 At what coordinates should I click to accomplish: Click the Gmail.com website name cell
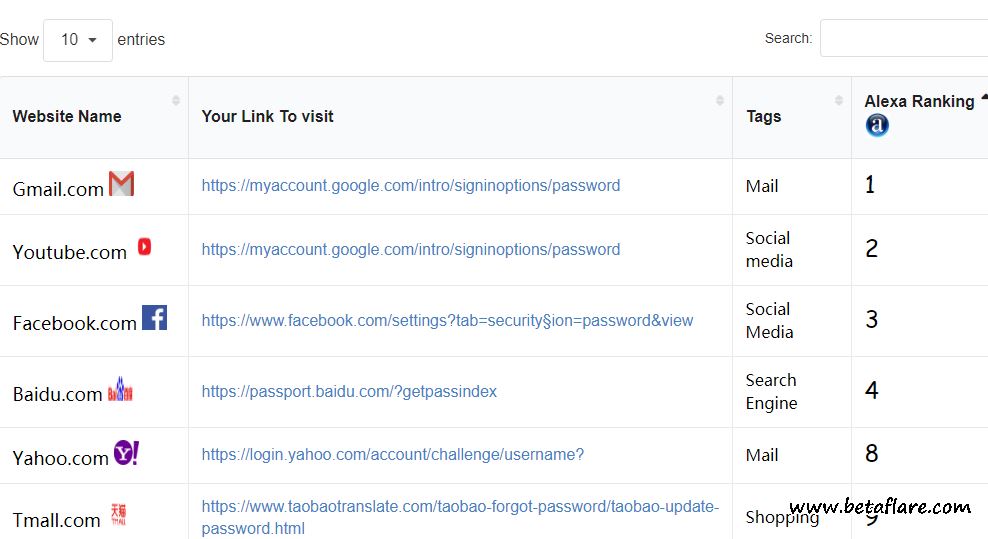pos(58,189)
